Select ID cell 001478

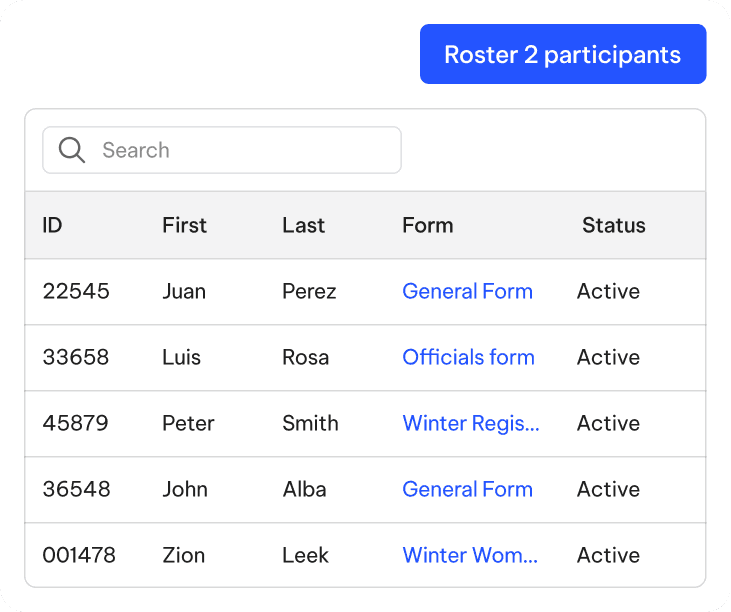coord(79,555)
